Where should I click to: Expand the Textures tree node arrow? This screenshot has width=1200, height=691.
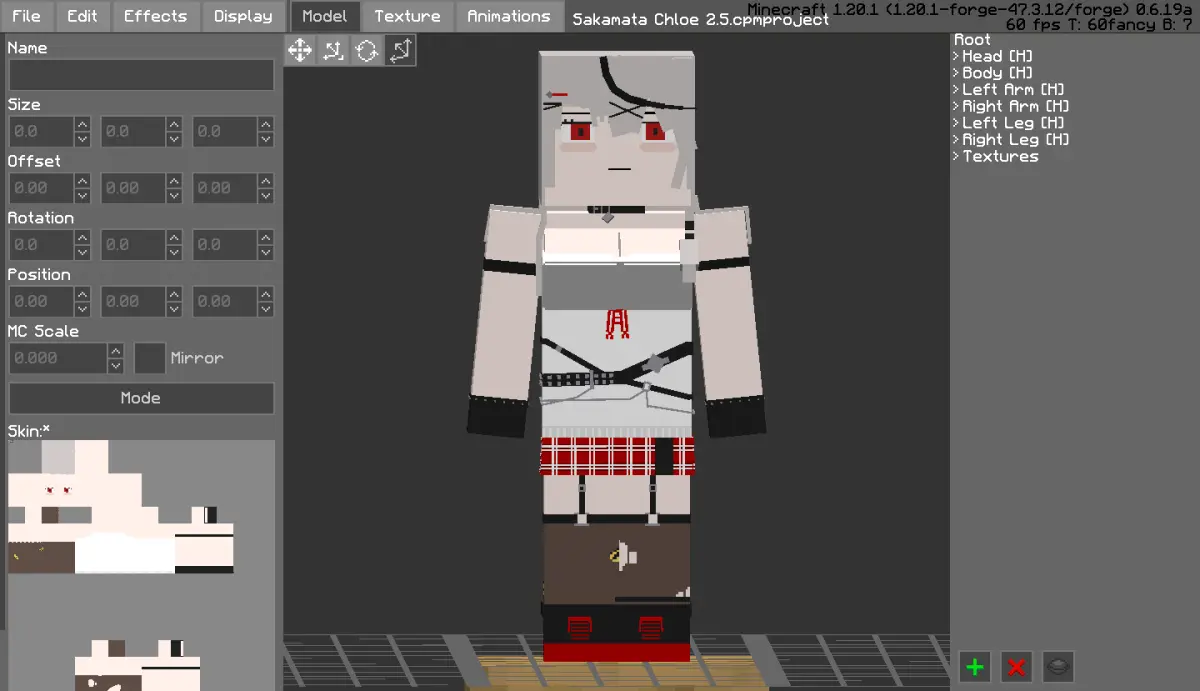tap(956, 156)
